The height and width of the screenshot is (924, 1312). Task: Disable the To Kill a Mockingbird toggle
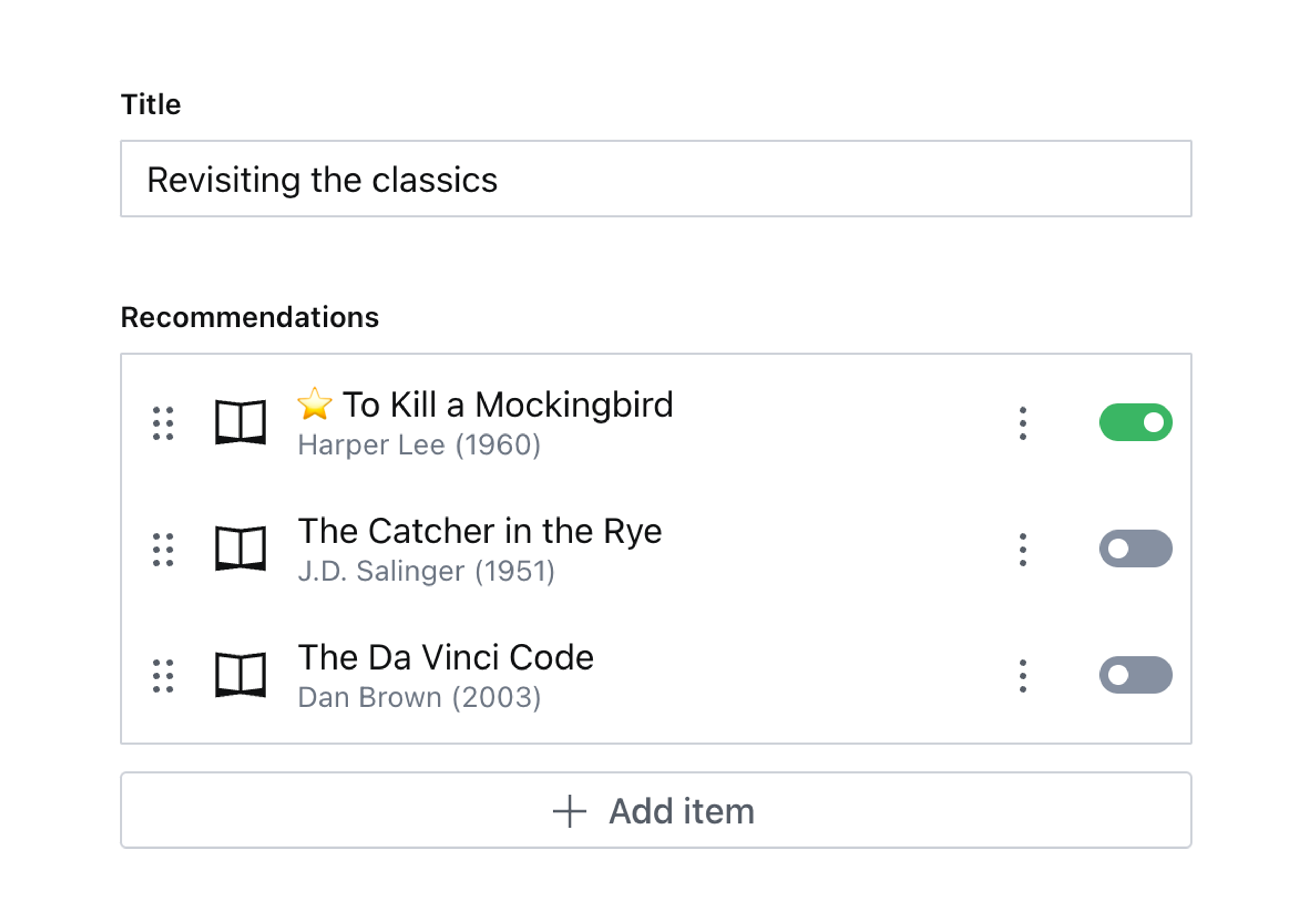[1135, 422]
